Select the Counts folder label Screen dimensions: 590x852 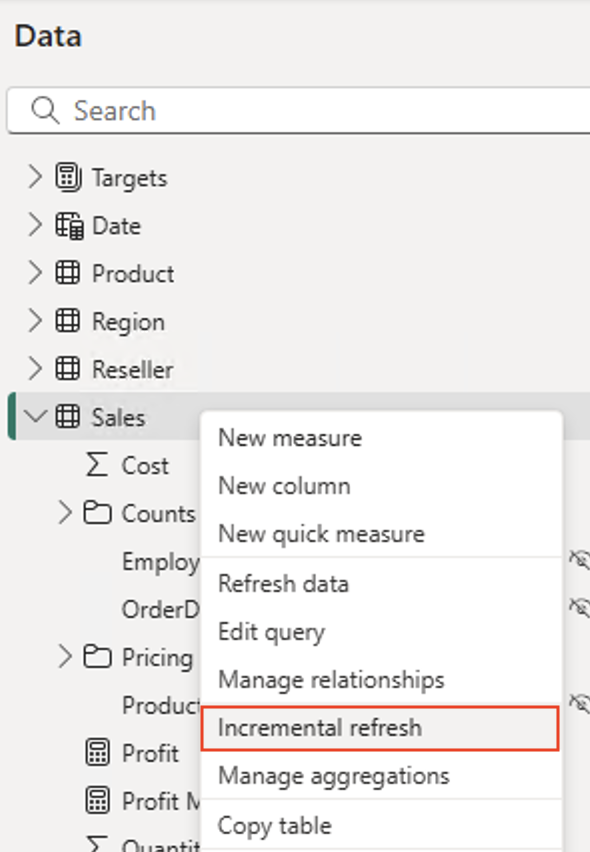coord(159,513)
